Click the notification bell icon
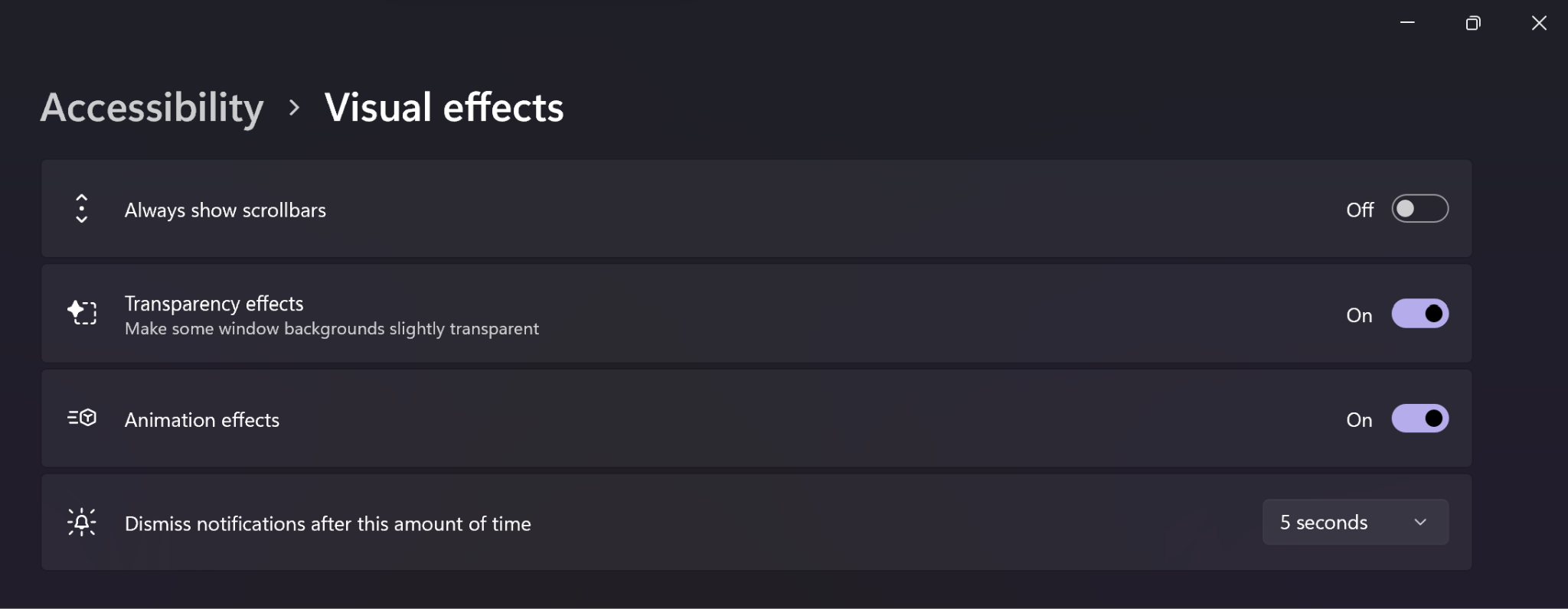This screenshot has height=609, width=1568. point(82,523)
